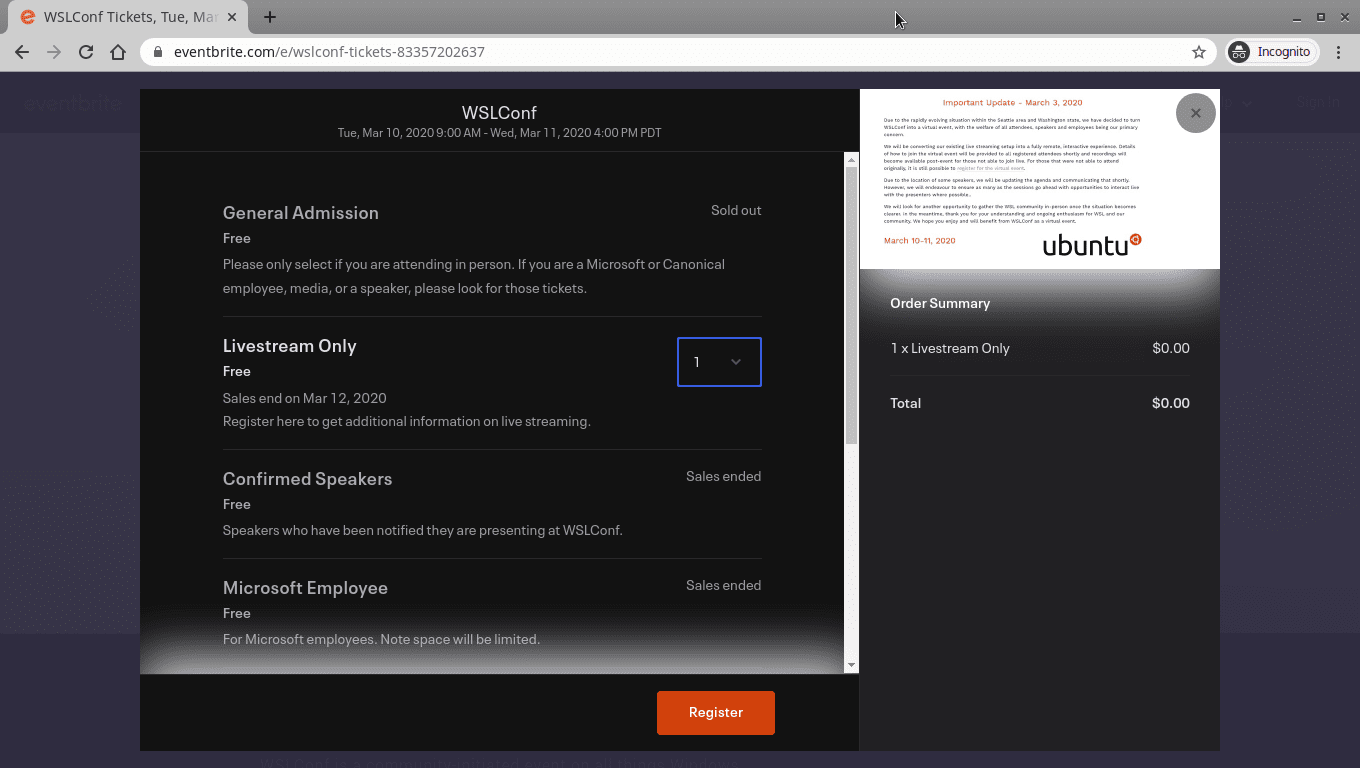This screenshot has width=1360, height=768.
Task: Click the Total label in summary
Action: click(x=906, y=403)
